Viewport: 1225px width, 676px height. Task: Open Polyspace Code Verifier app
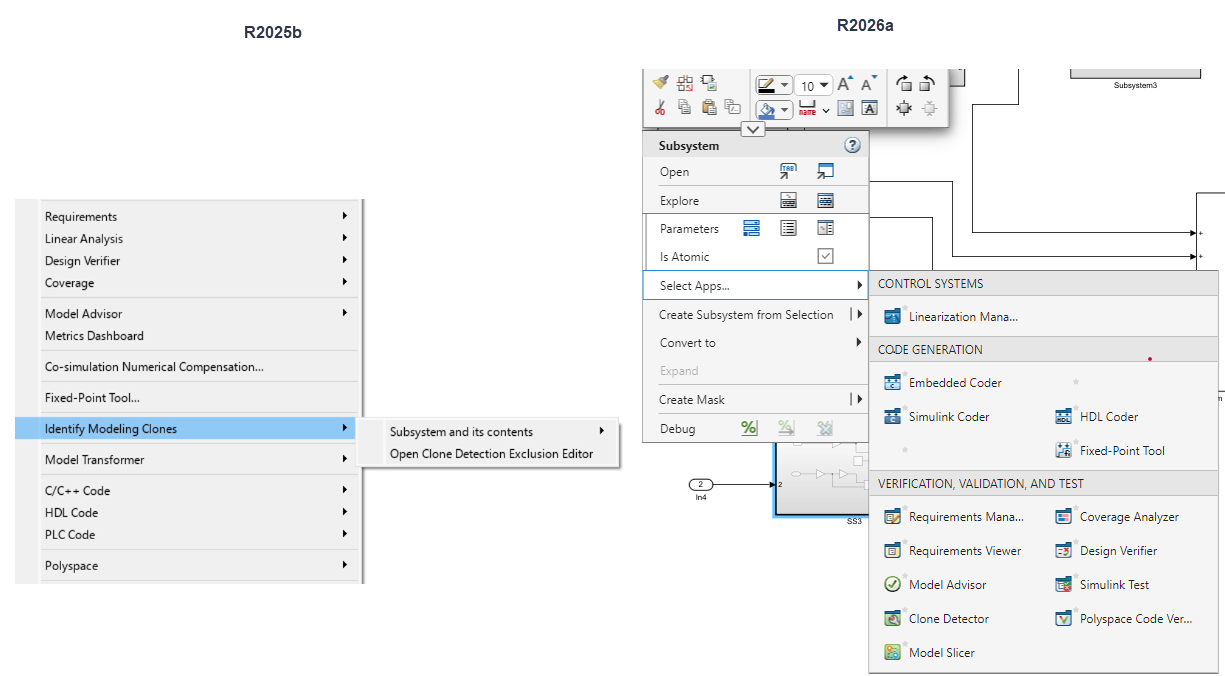(1124, 619)
